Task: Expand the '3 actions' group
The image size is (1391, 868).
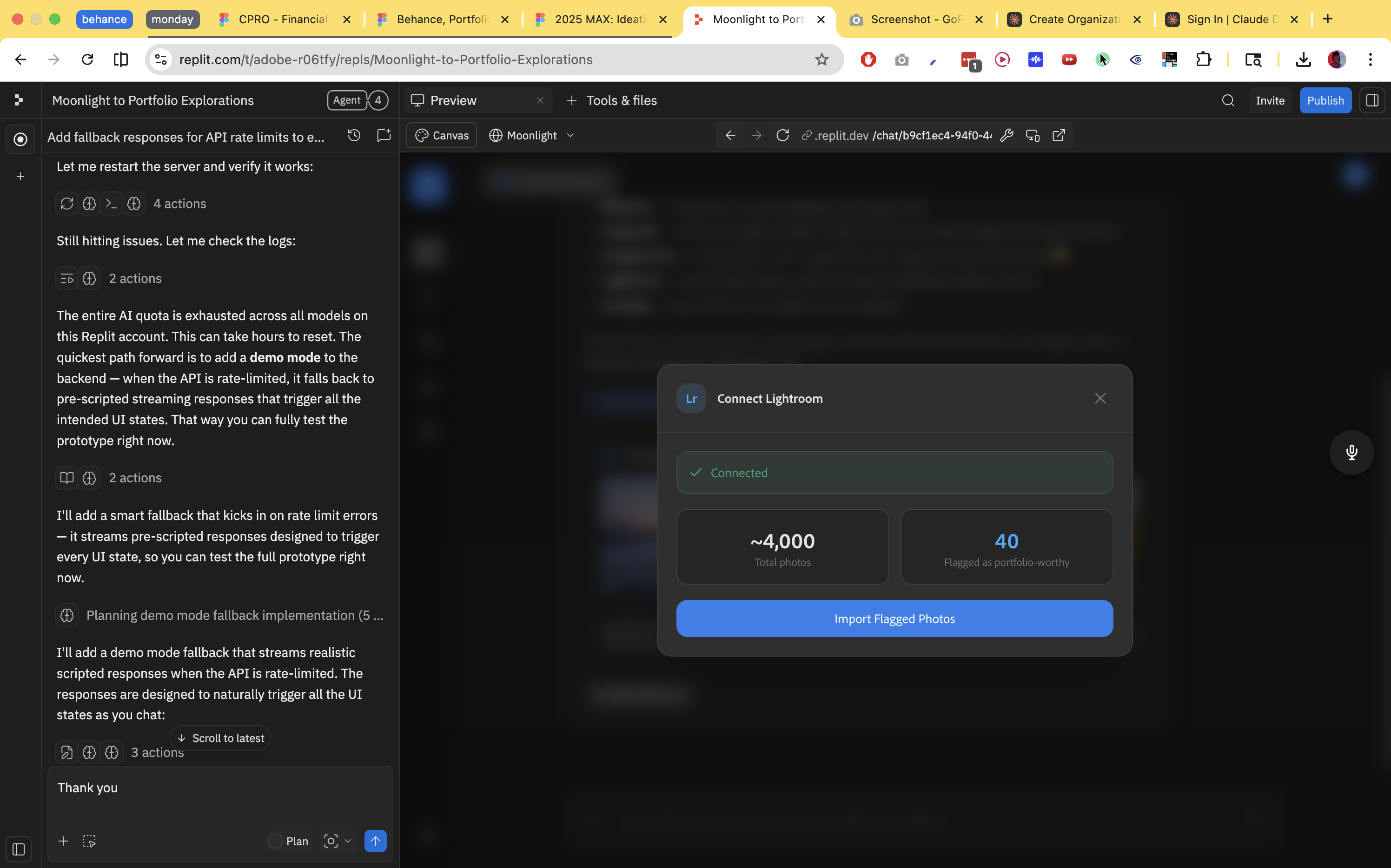Action: 120,753
